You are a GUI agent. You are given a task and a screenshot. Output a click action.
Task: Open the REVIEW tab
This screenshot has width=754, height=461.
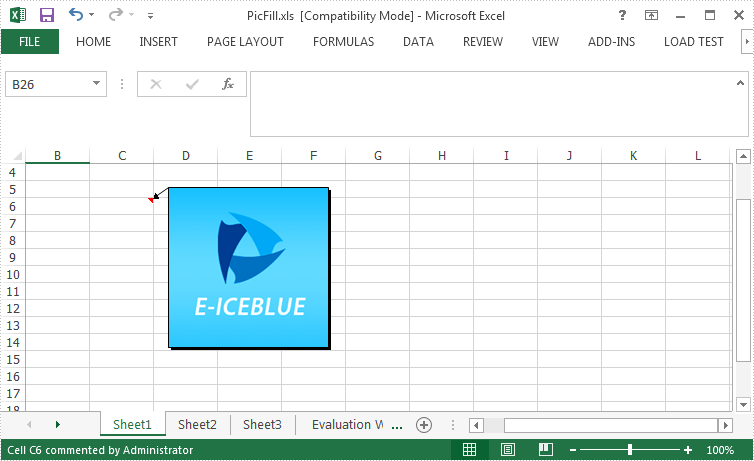coord(483,42)
